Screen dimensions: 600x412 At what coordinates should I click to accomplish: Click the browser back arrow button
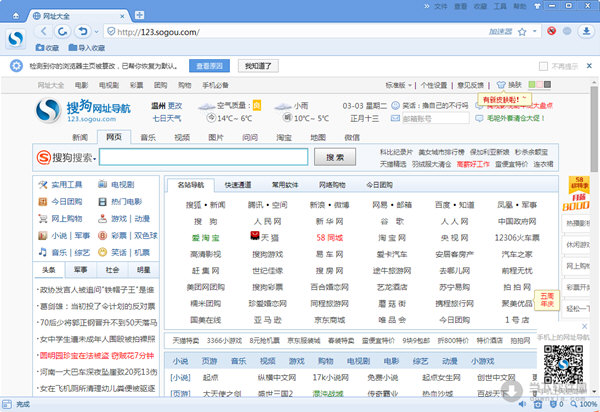44,31
